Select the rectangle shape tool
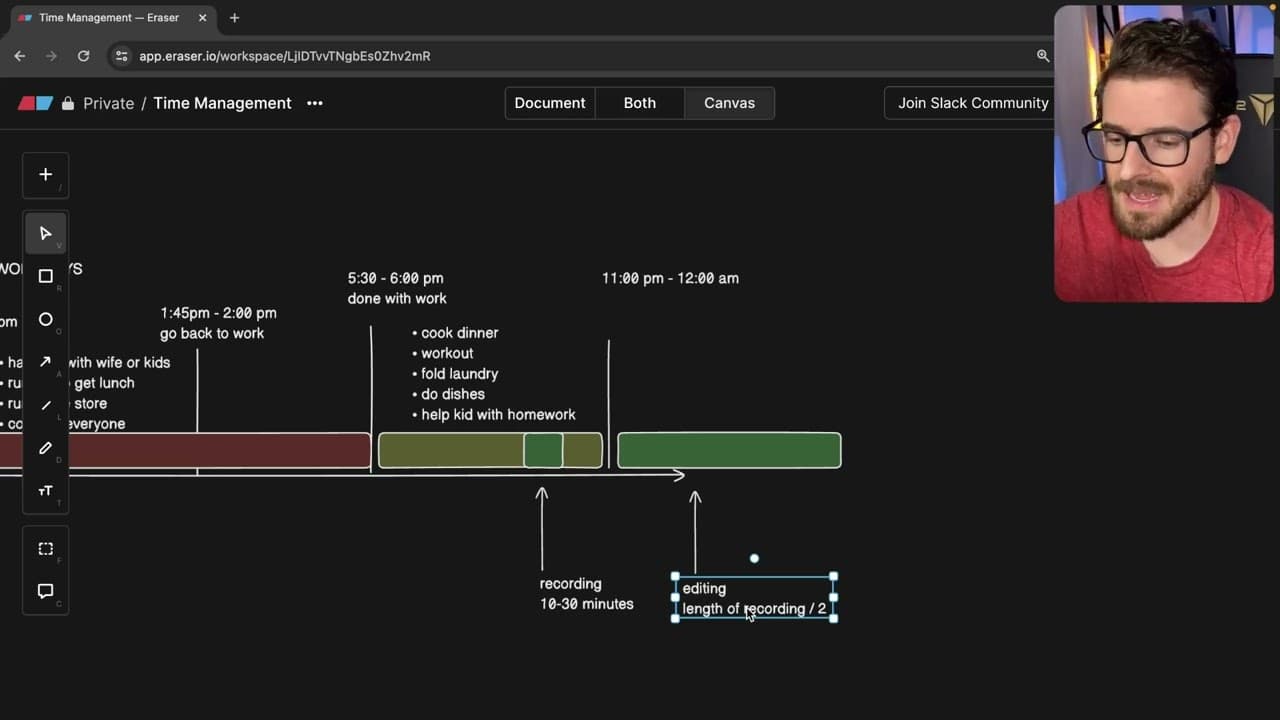Screen dimensions: 1280x720 45,276
